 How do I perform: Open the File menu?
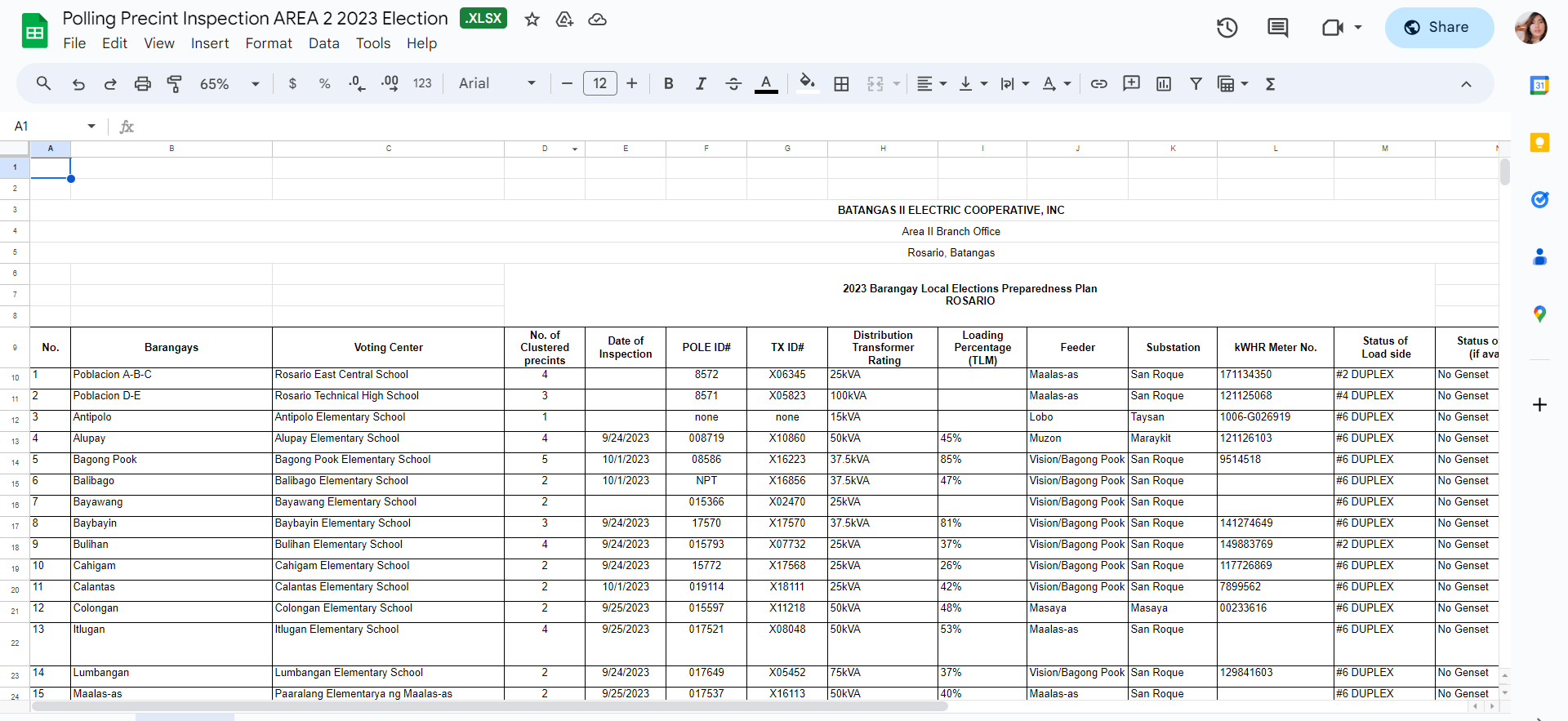click(x=74, y=43)
